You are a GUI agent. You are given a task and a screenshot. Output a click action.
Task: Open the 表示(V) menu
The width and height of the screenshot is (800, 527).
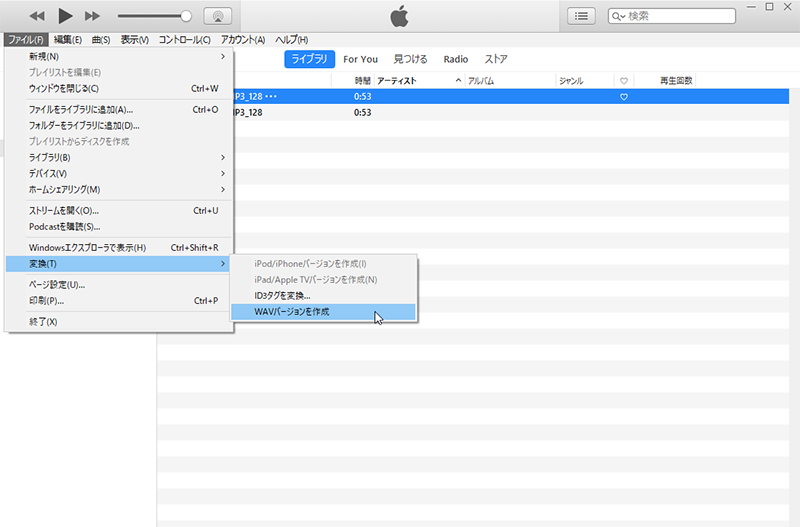135,40
